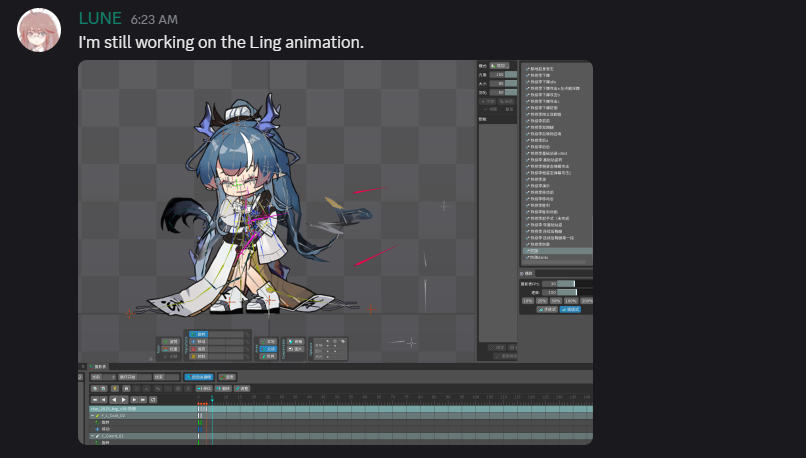The width and height of the screenshot is (806, 458).
Task: Toggle the blue Auto Key button
Action: click(199, 377)
